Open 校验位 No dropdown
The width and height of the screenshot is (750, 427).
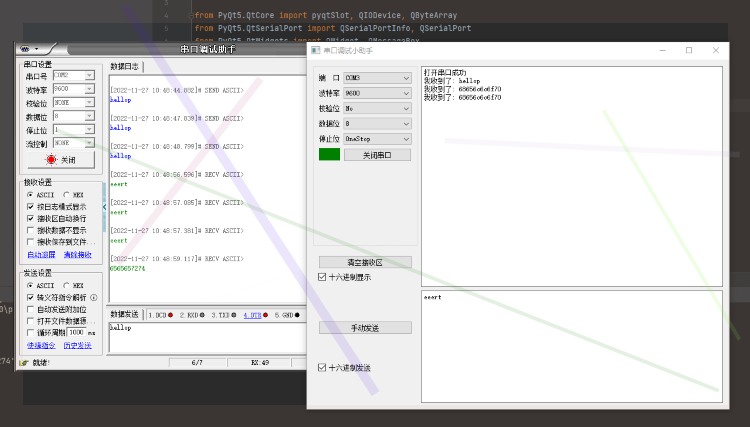point(377,109)
